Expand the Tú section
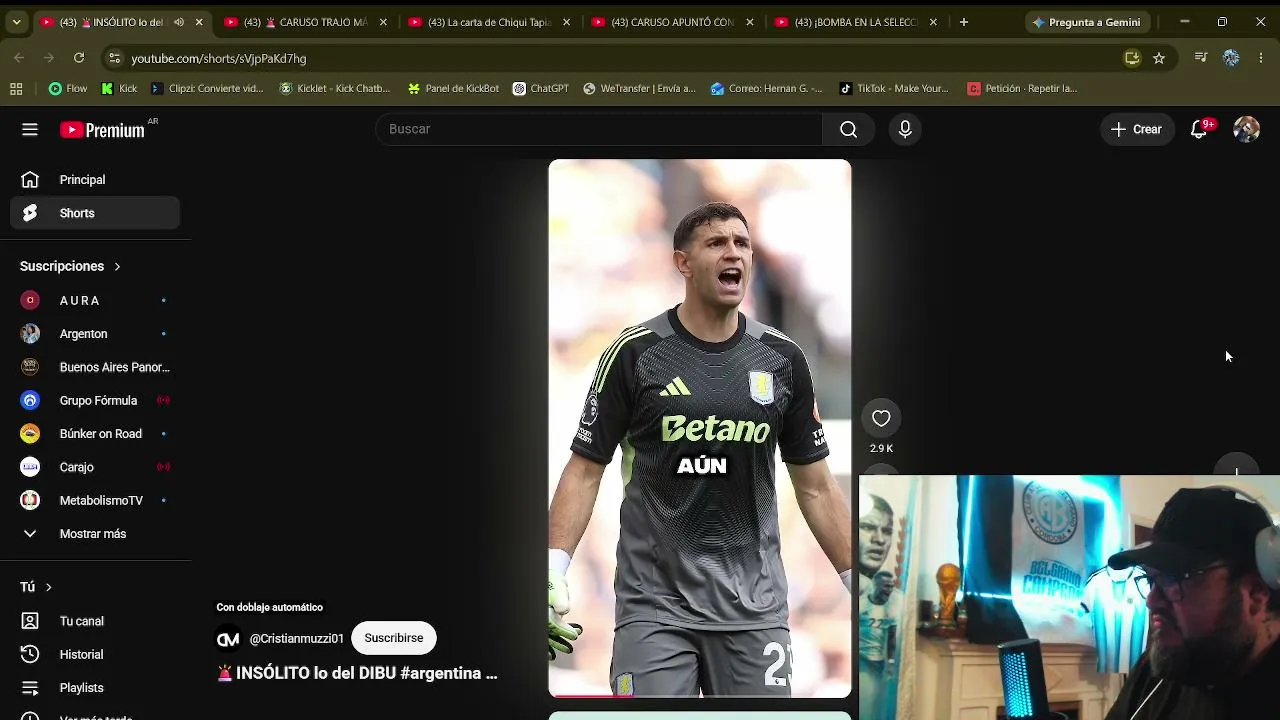Image resolution: width=1280 pixels, height=720 pixels. (x=36, y=587)
